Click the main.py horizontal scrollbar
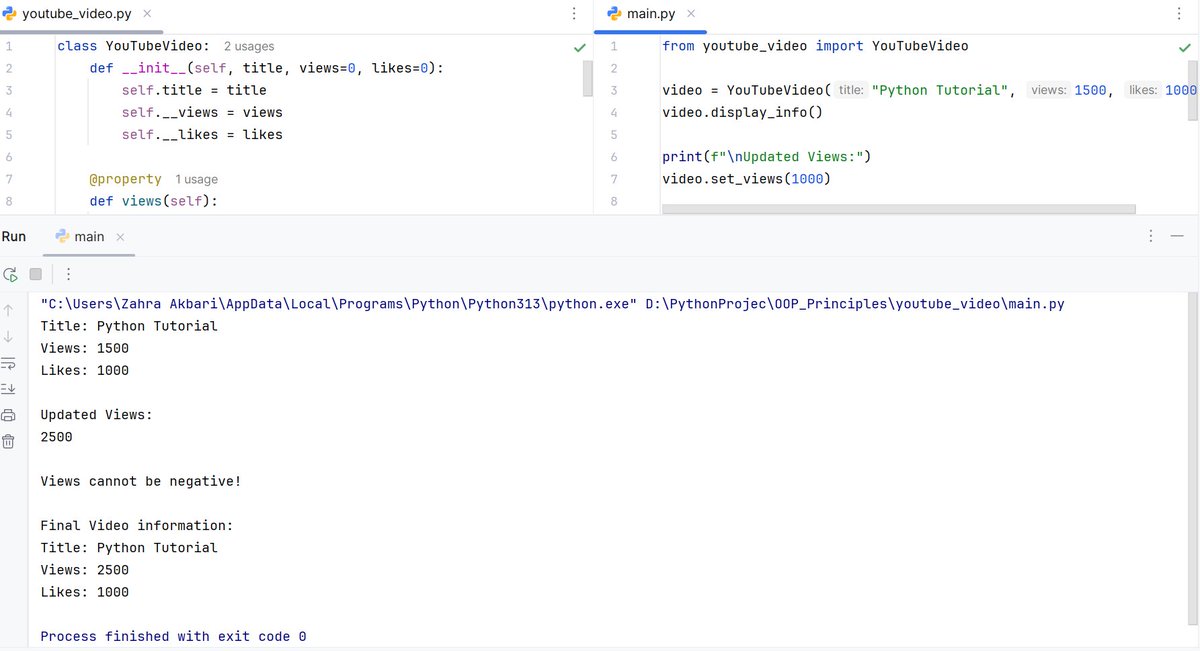Image resolution: width=1200 pixels, height=651 pixels. 898,209
